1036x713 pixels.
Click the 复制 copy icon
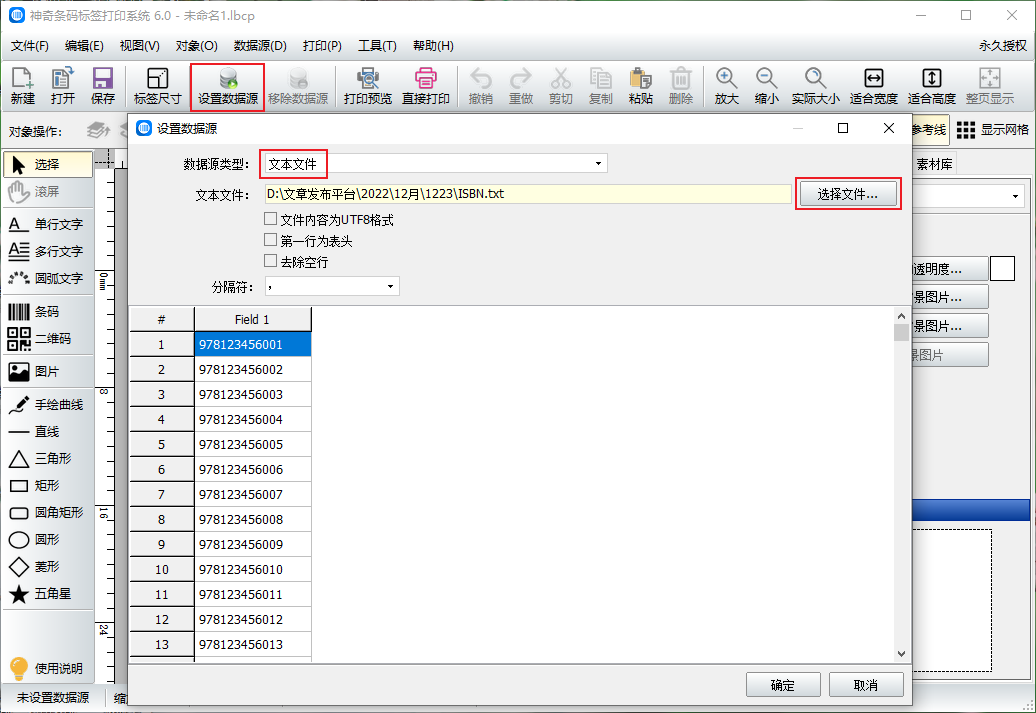coord(601,86)
